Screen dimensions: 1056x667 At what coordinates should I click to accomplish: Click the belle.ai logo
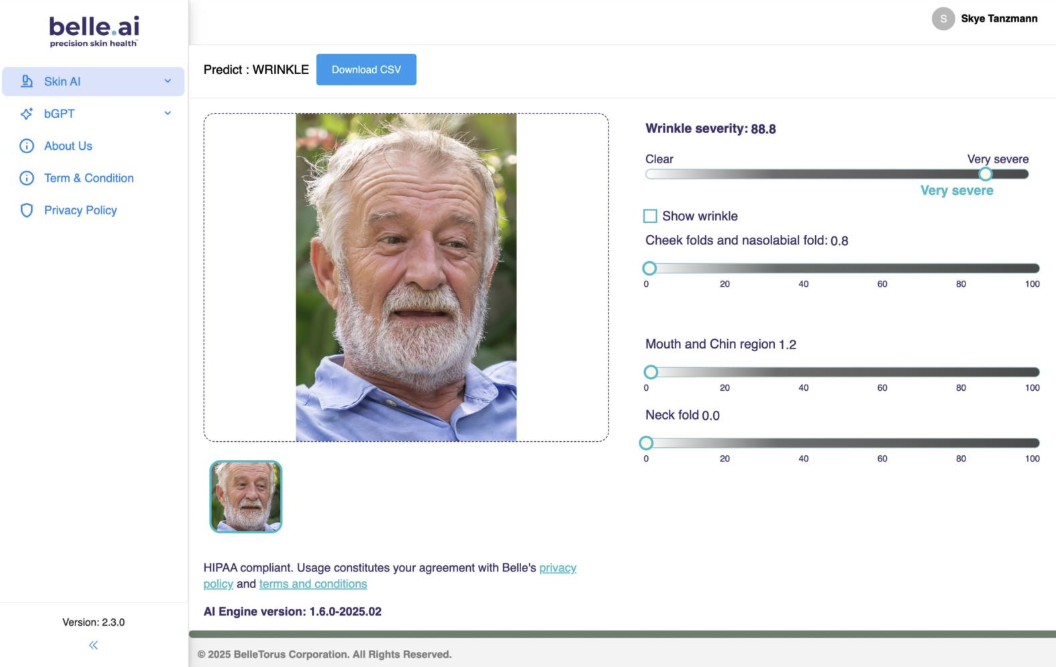pos(94,30)
